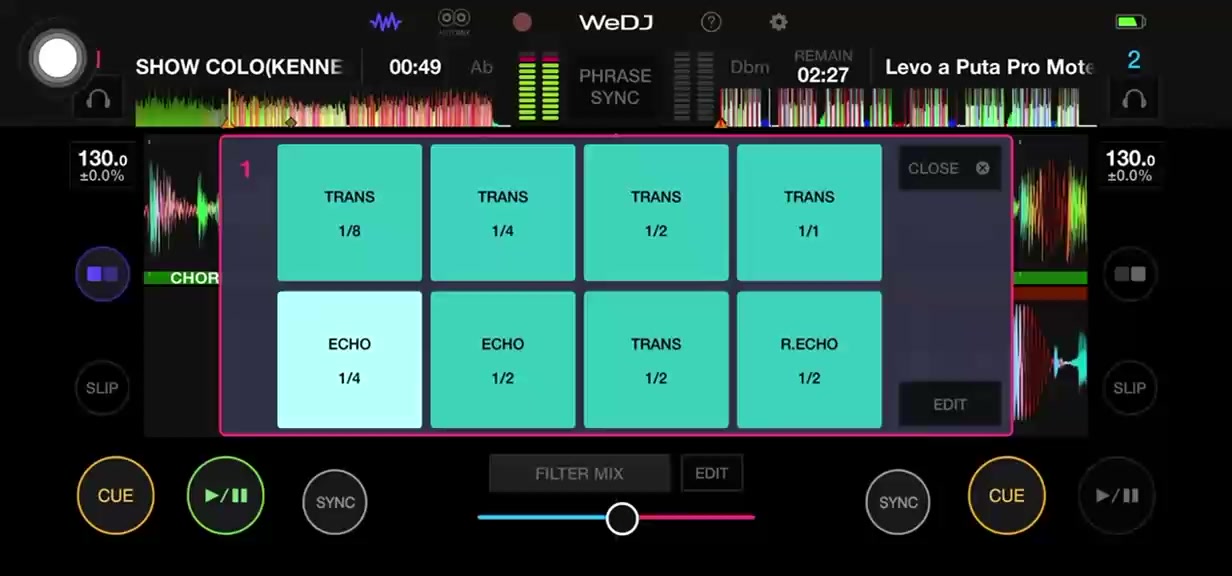
Task: Tap the Automix icon
Action: (x=454, y=21)
